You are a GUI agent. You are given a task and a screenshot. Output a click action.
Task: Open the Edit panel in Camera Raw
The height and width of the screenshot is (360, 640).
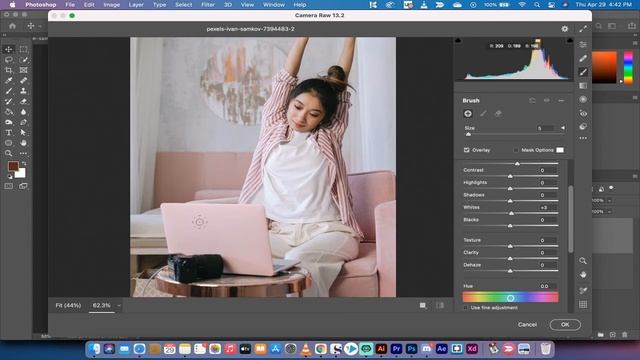pos(583,44)
